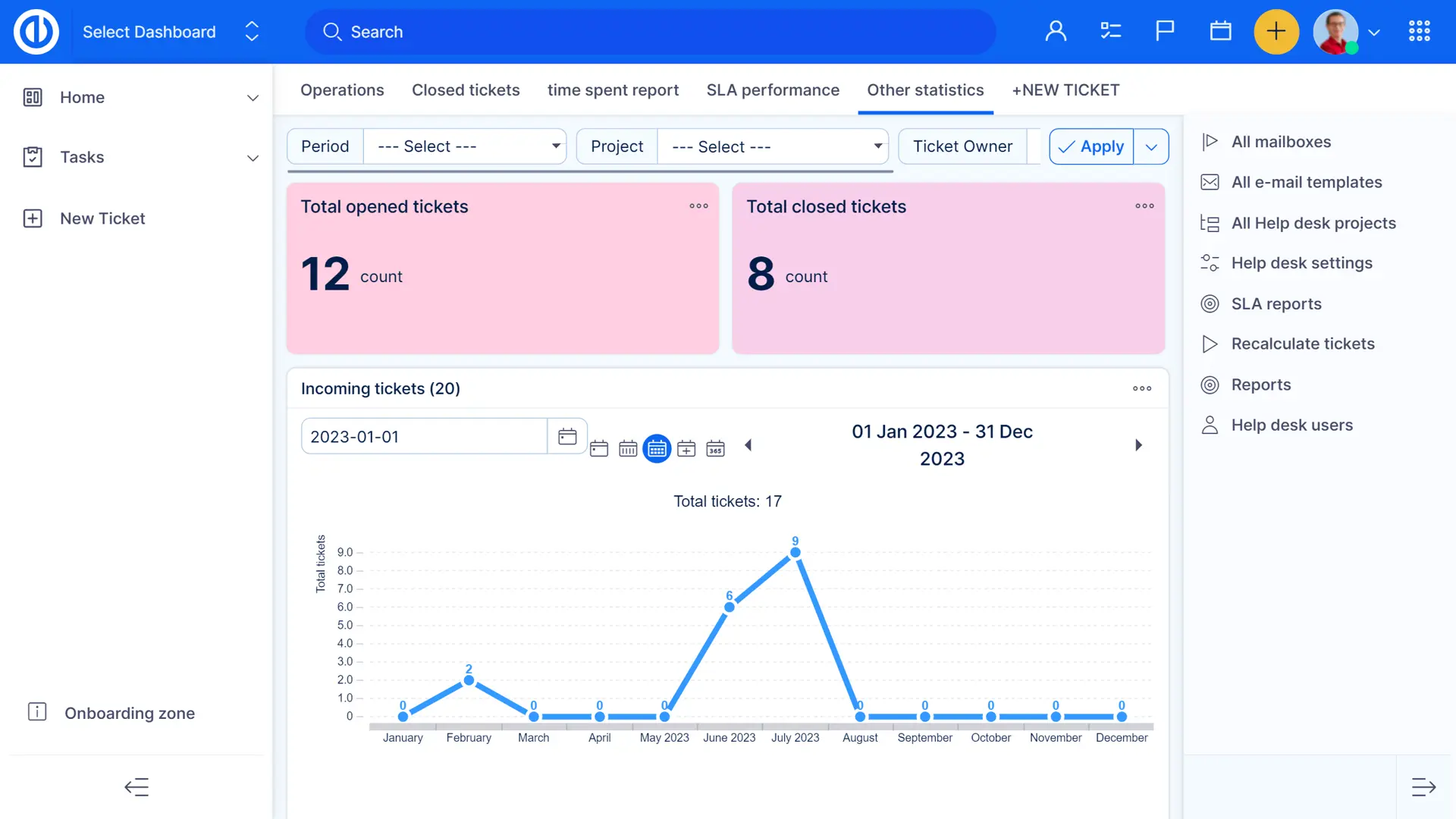1456x819 pixels.
Task: Switch chart to single day view
Action: (599, 449)
